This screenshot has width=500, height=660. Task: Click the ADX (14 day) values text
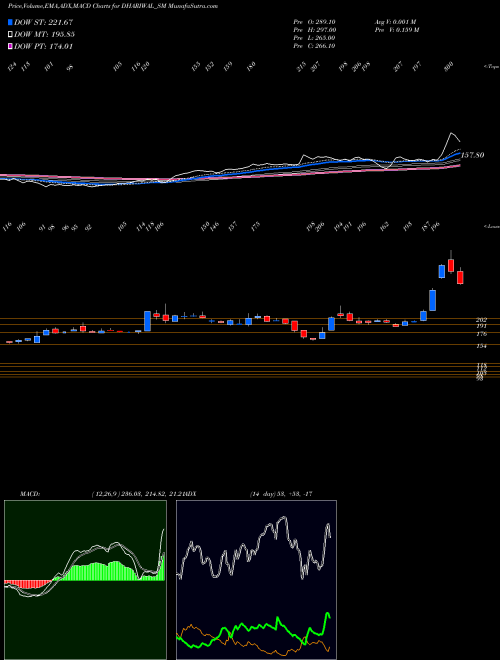click(281, 494)
